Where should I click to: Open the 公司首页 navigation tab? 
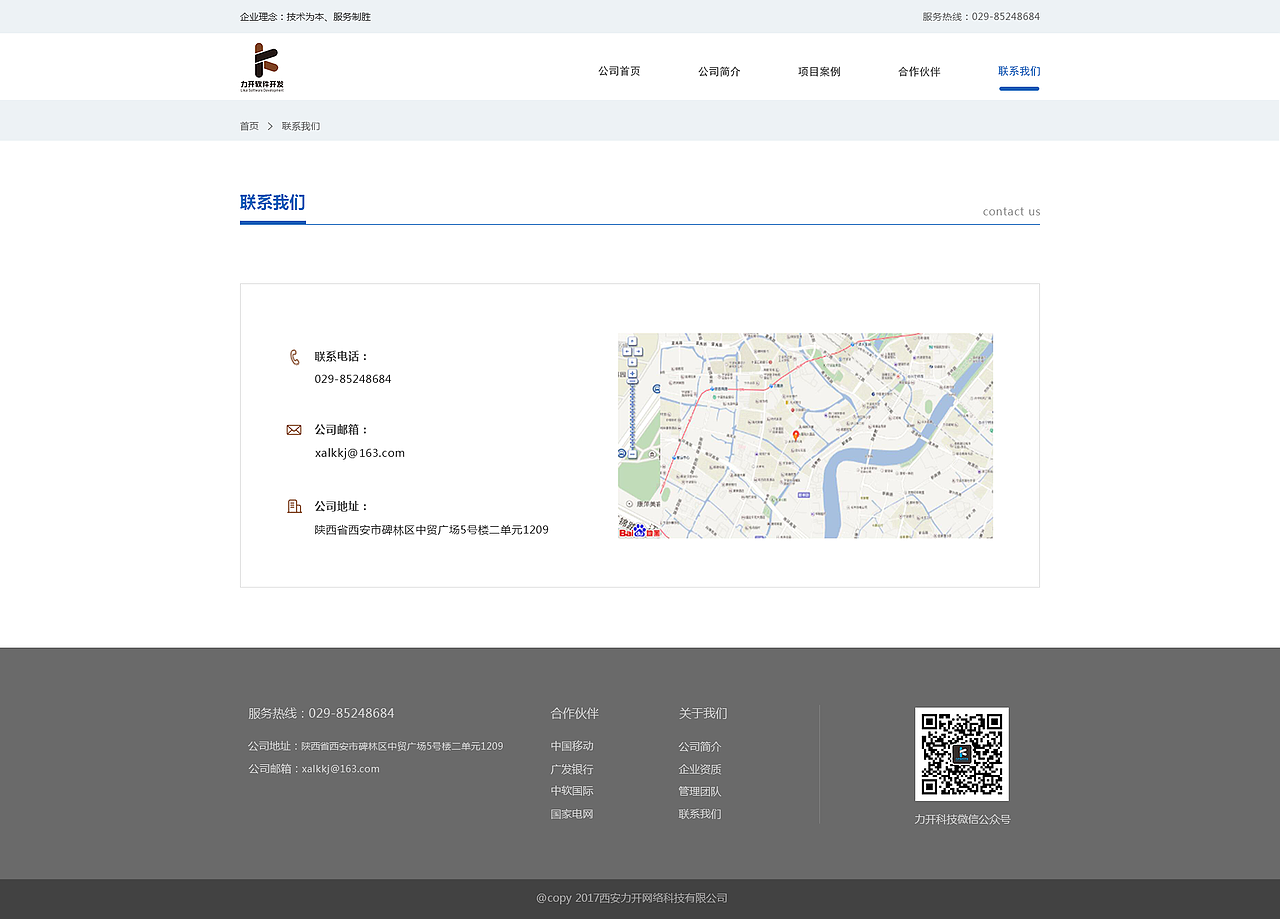(618, 71)
